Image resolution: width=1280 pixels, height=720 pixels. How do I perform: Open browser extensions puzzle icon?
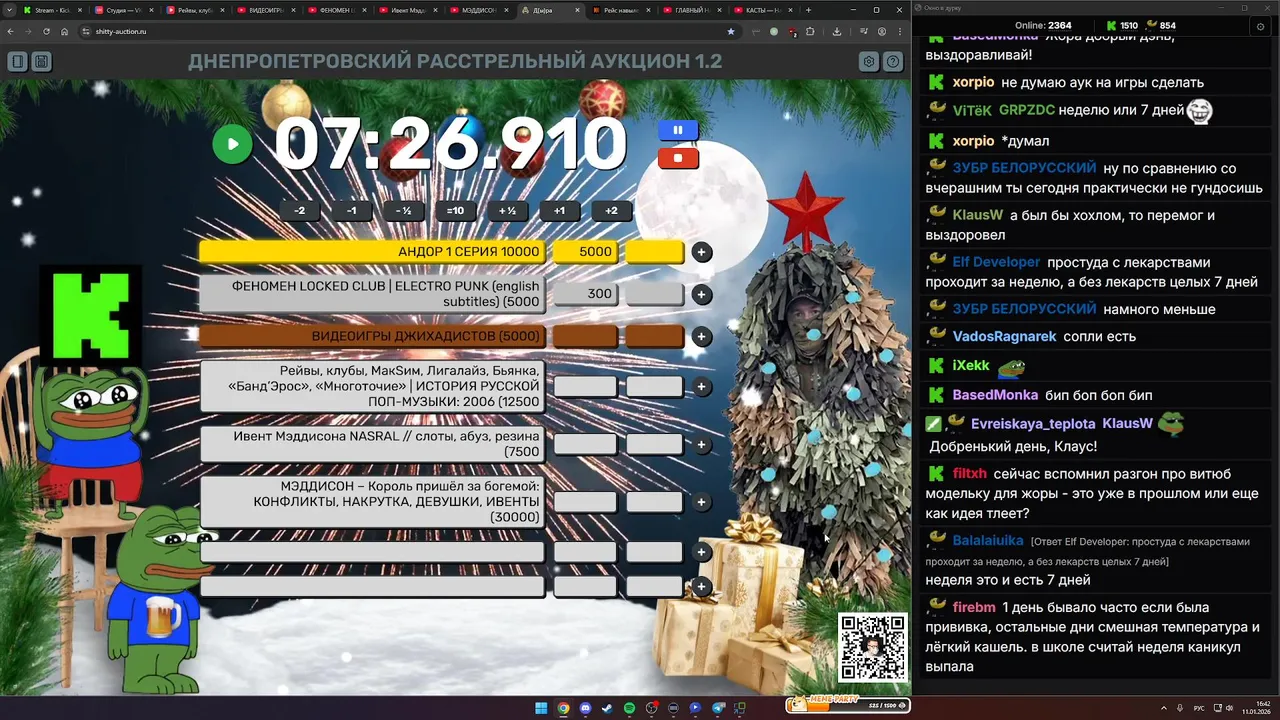pos(810,31)
